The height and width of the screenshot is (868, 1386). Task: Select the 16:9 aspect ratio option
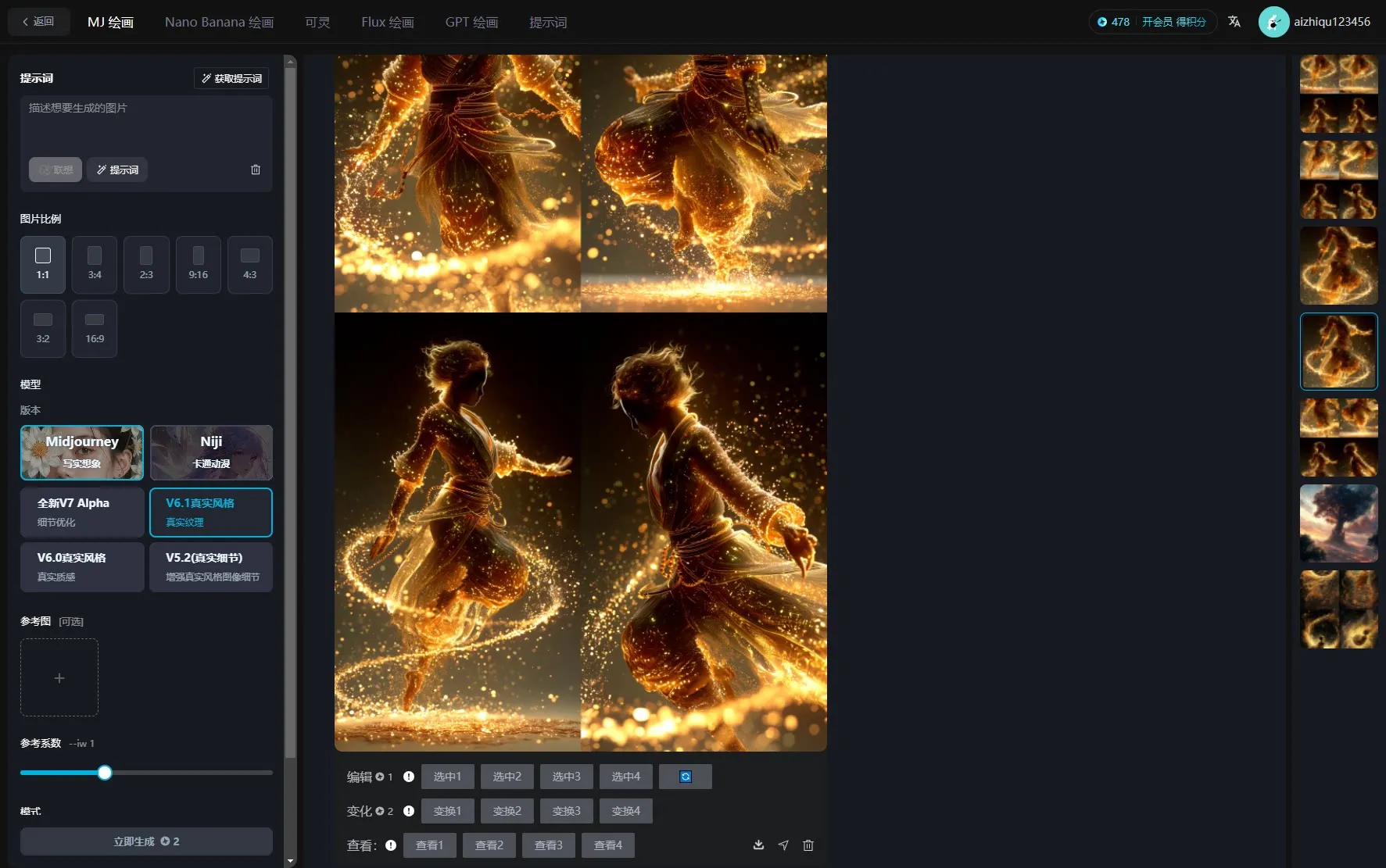click(95, 329)
